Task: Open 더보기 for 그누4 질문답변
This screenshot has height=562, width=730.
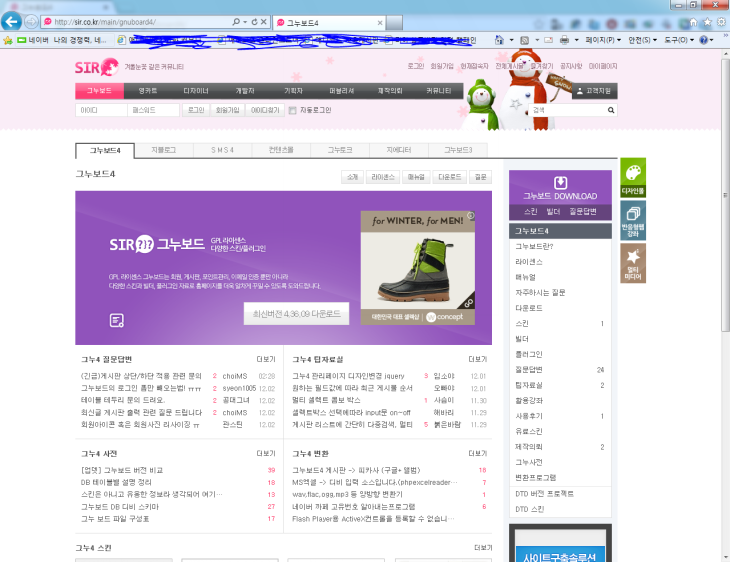Action: click(x=266, y=359)
